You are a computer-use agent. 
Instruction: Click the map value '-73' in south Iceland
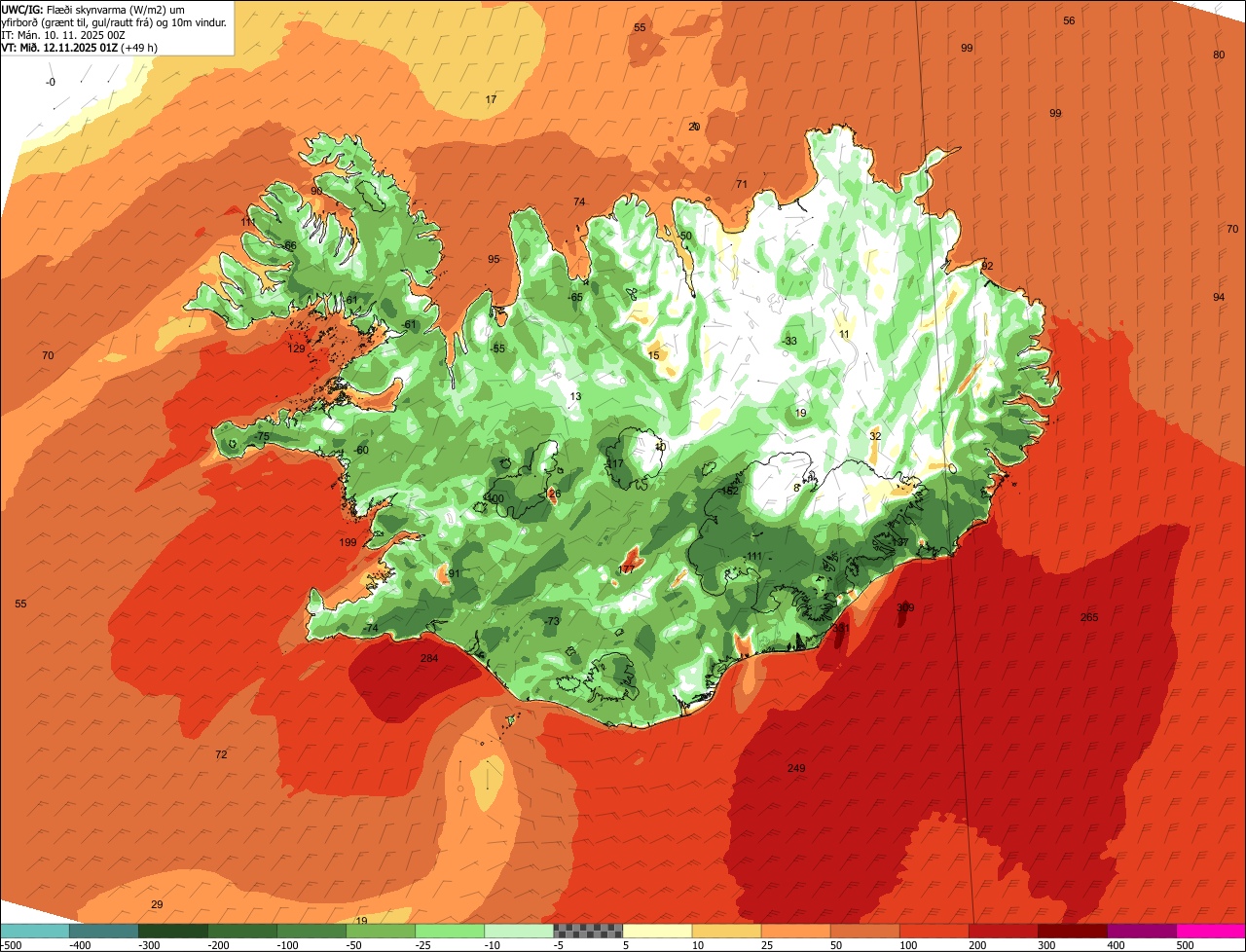point(552,621)
